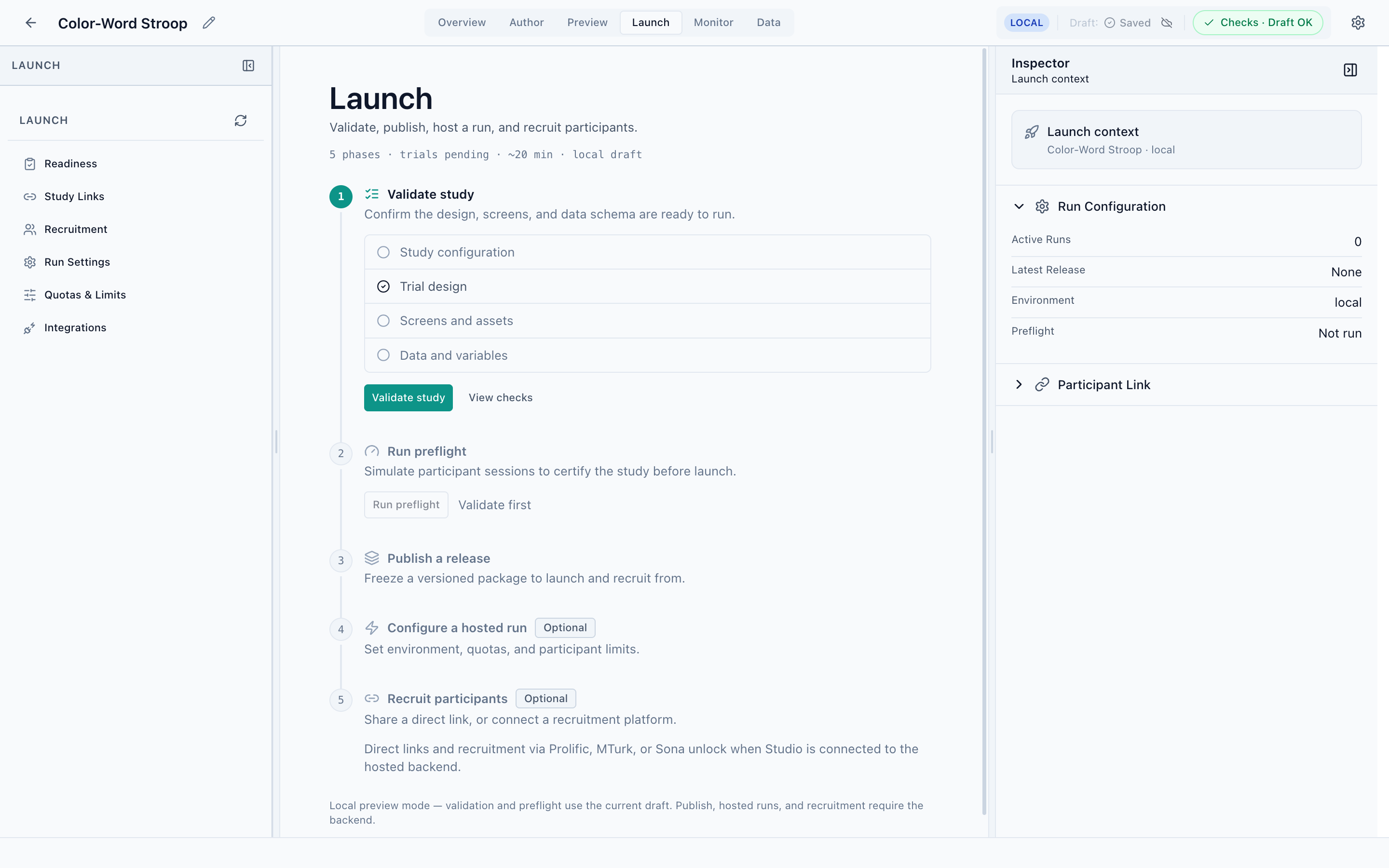1389x868 pixels.
Task: Click the Readiness clipboard icon
Action: click(x=30, y=164)
